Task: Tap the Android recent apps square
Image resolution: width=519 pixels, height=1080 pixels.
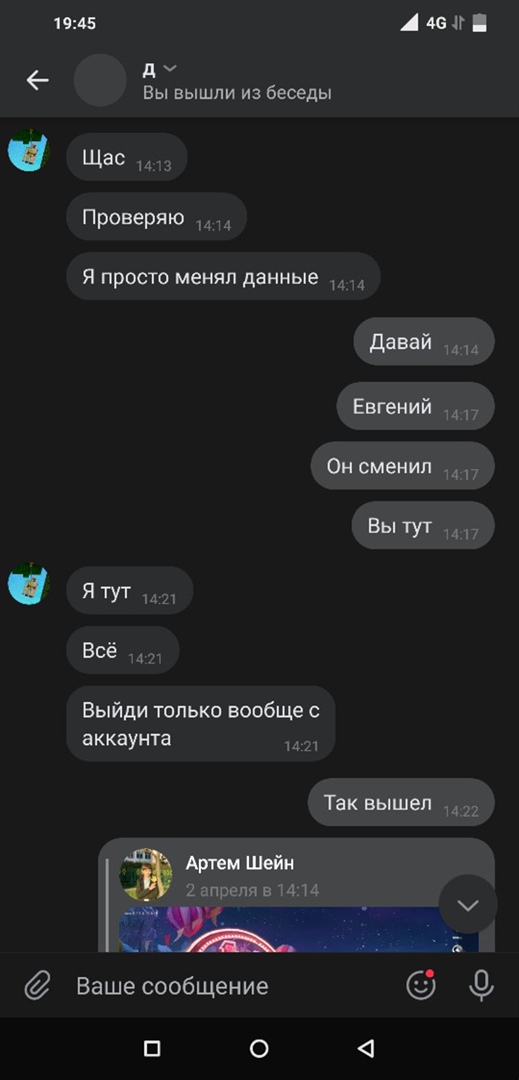Action: tap(152, 1048)
